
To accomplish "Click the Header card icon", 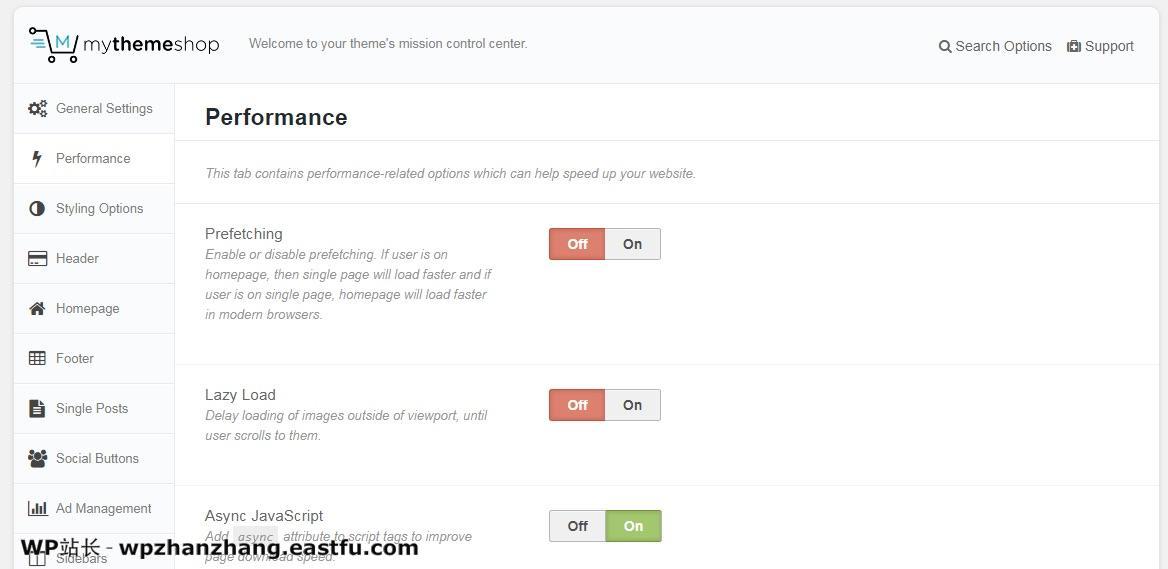I will pos(37,258).
